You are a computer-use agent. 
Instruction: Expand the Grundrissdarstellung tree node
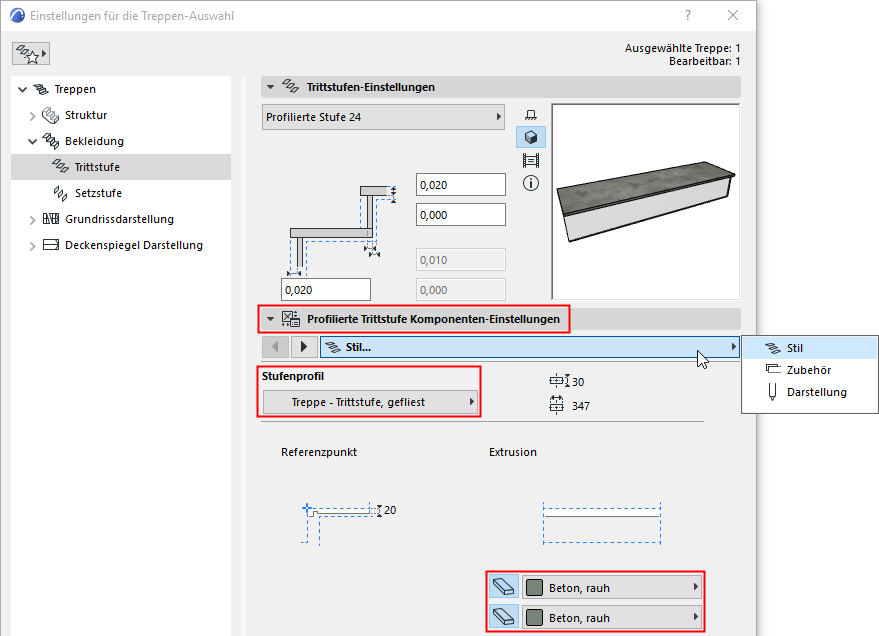[x=33, y=220]
